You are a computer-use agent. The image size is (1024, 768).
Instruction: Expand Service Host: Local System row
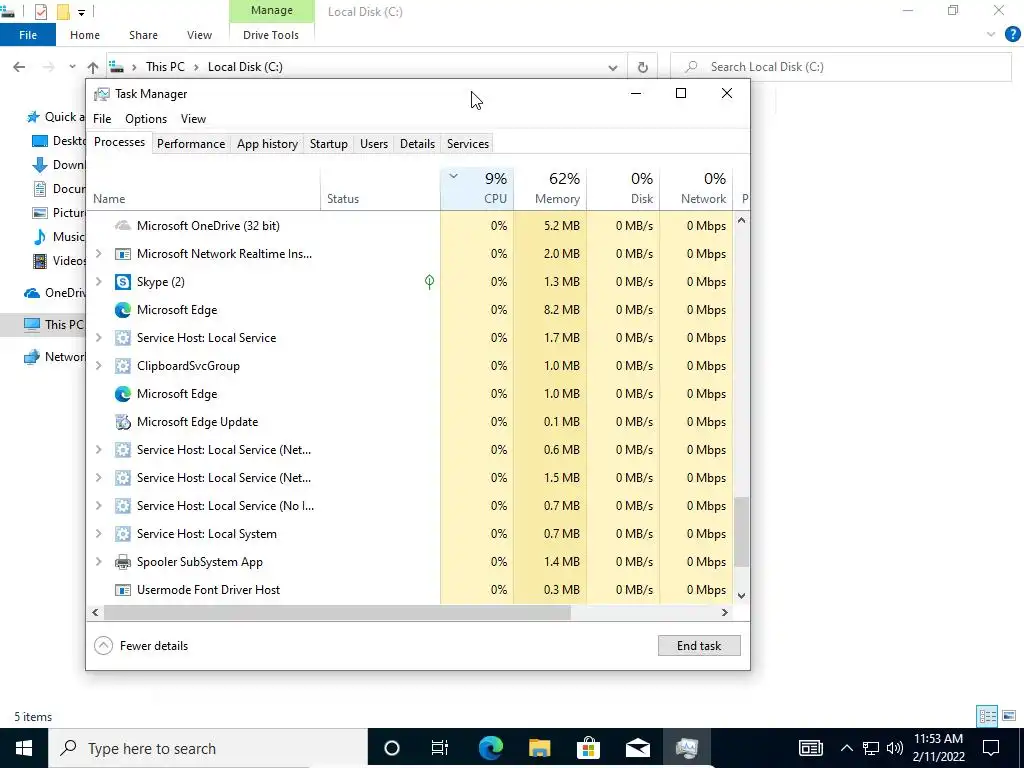[x=99, y=534]
